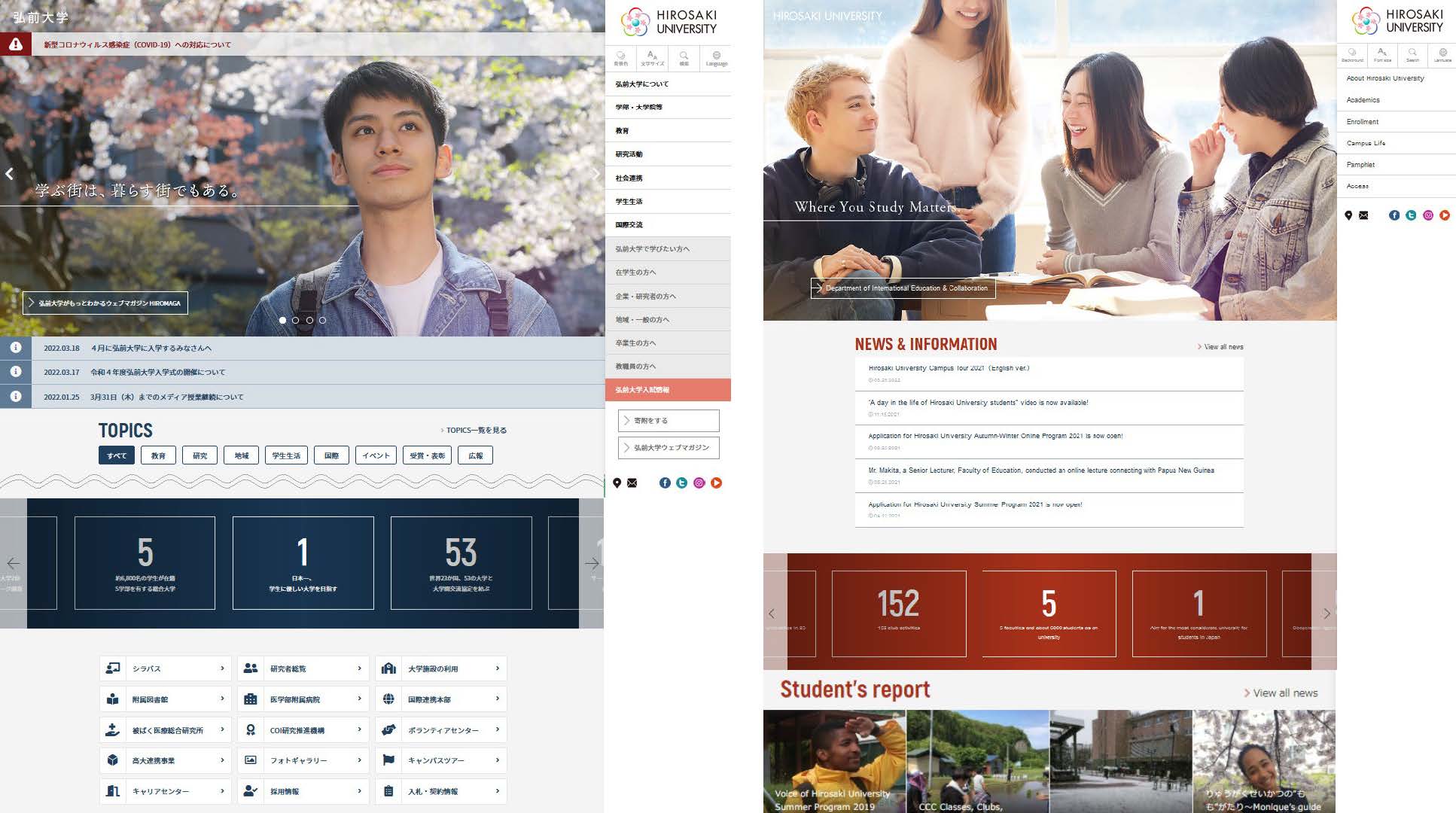Select the 教育 topics filter

pos(158,455)
